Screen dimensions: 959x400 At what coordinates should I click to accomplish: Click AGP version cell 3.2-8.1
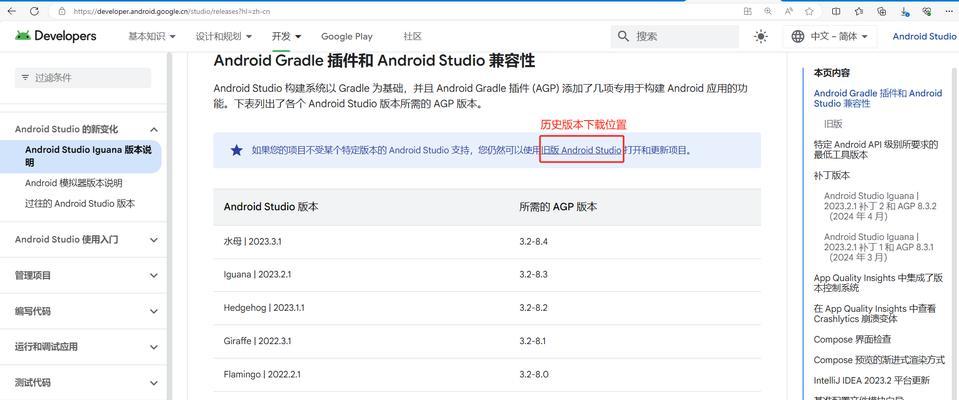tap(533, 341)
